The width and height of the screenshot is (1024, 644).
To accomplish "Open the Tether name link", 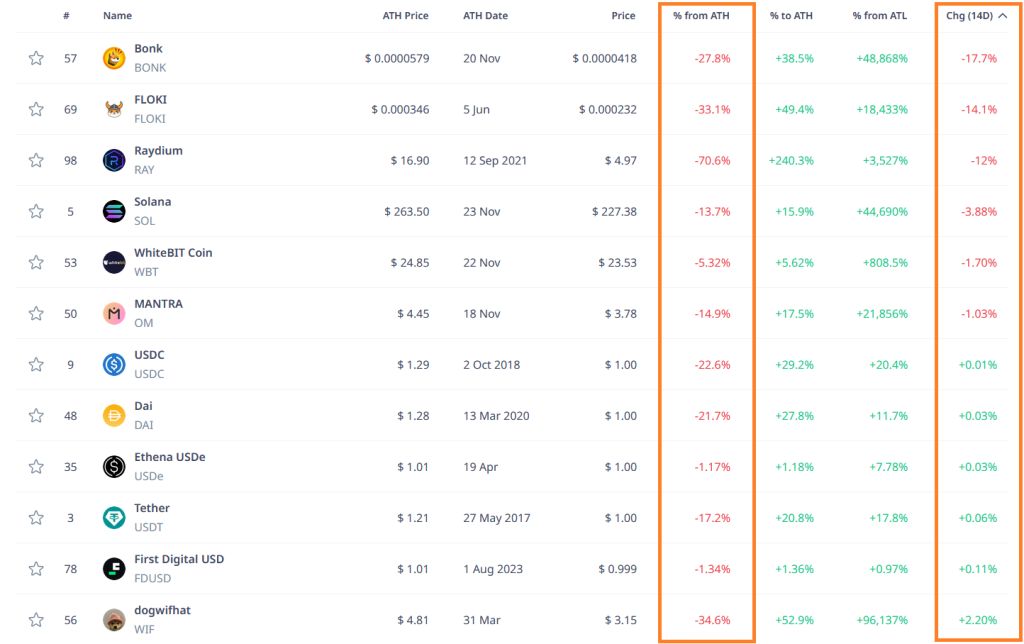I will pos(152,508).
